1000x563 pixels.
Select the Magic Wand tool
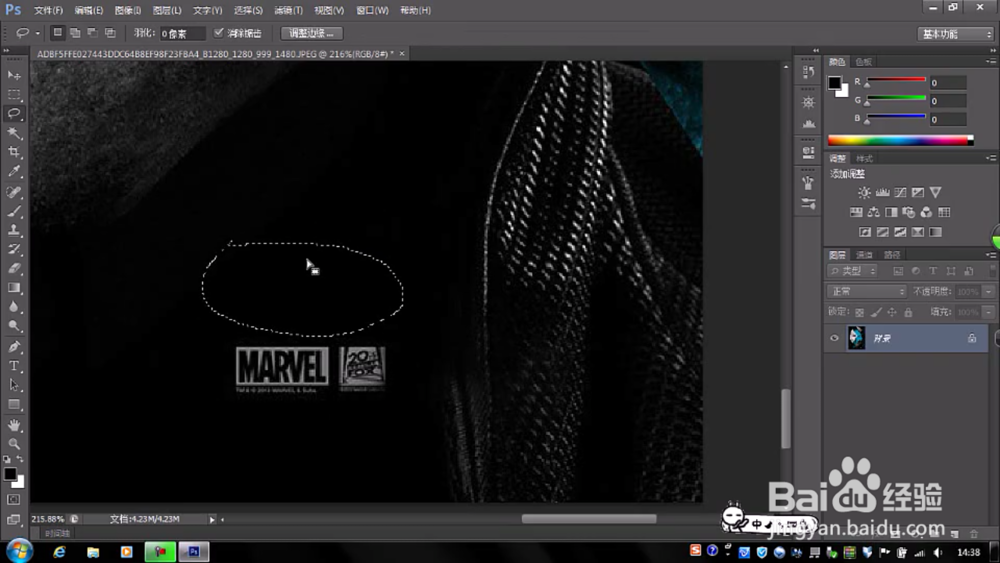tap(14, 133)
